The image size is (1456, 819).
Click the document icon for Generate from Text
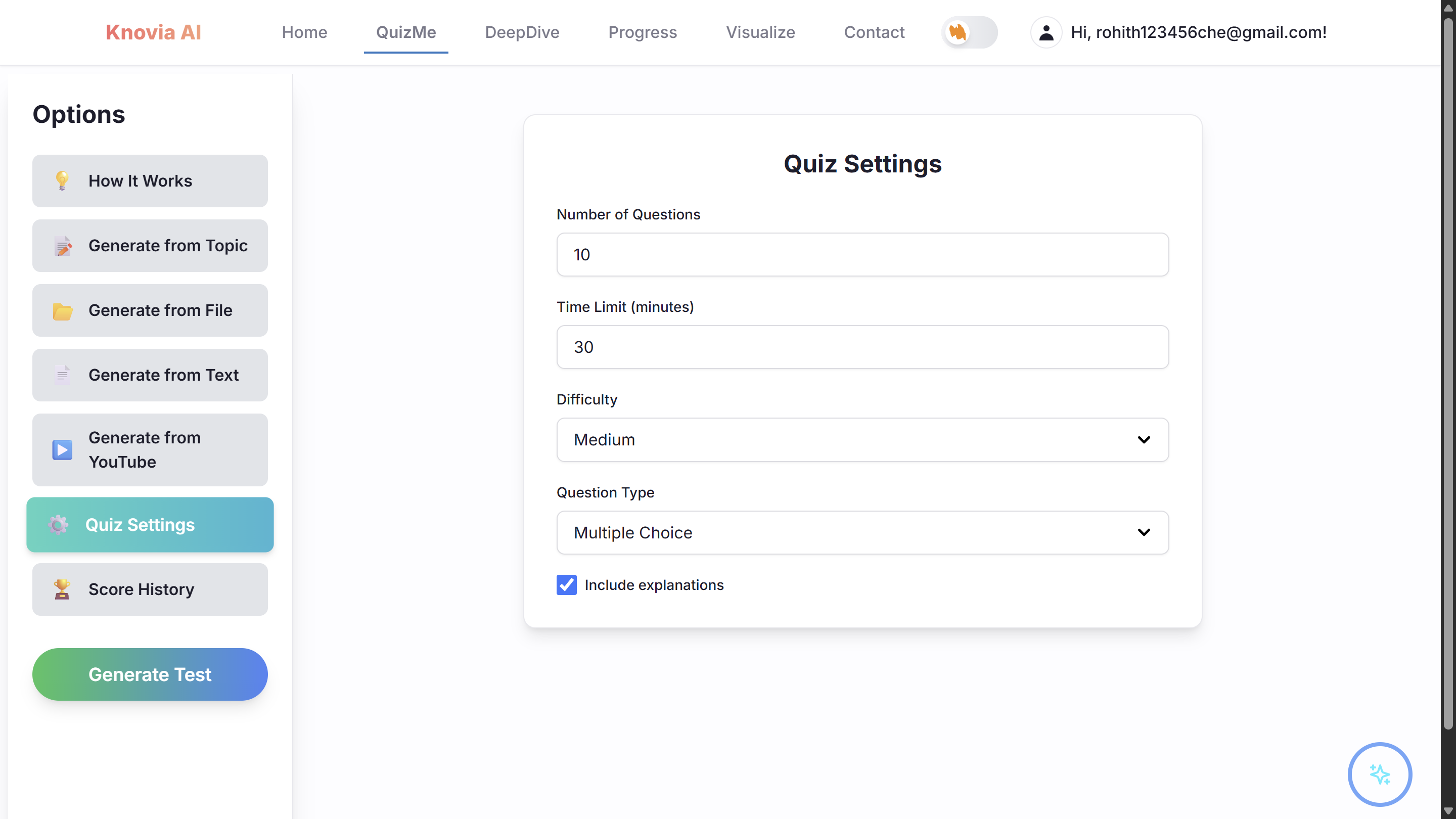(62, 375)
